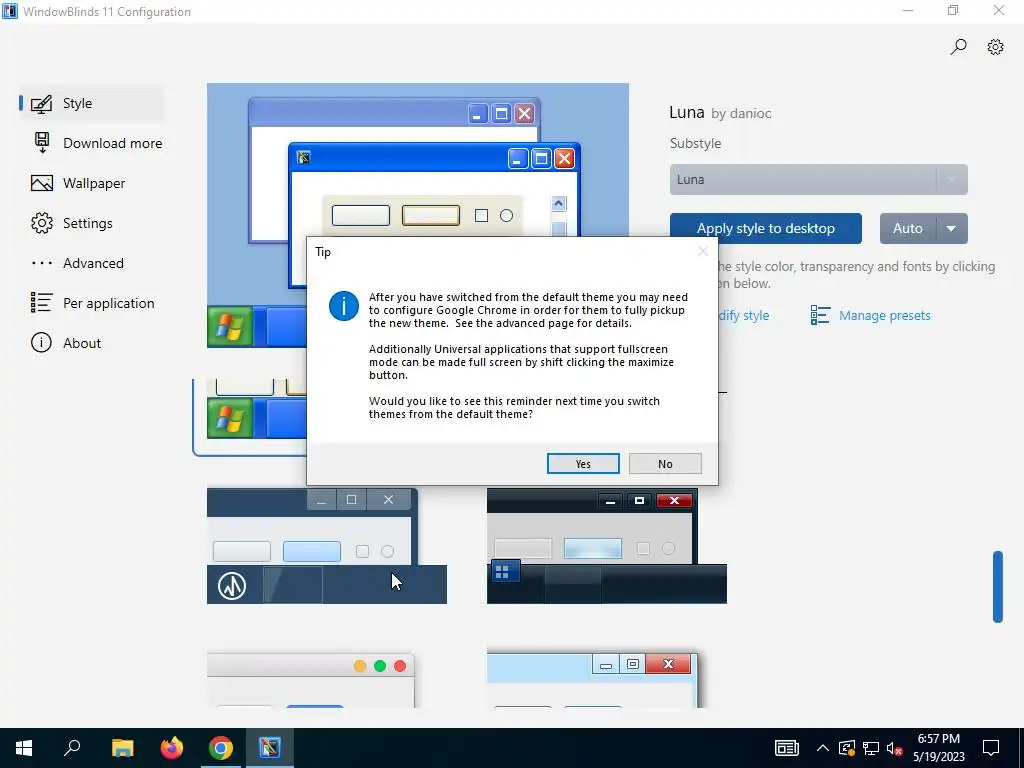Click the security warning tray icon
Image resolution: width=1024 pixels, height=768 pixels.
pos(846,748)
